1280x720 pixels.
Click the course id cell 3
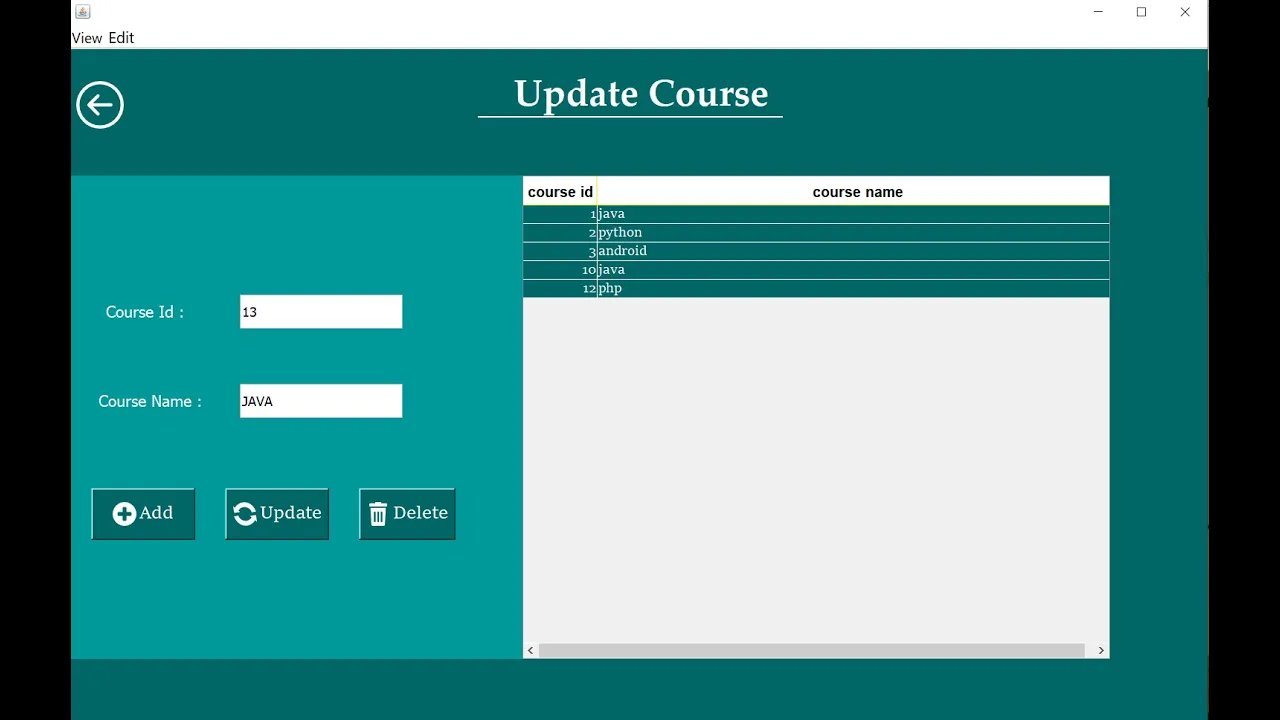[x=560, y=251]
